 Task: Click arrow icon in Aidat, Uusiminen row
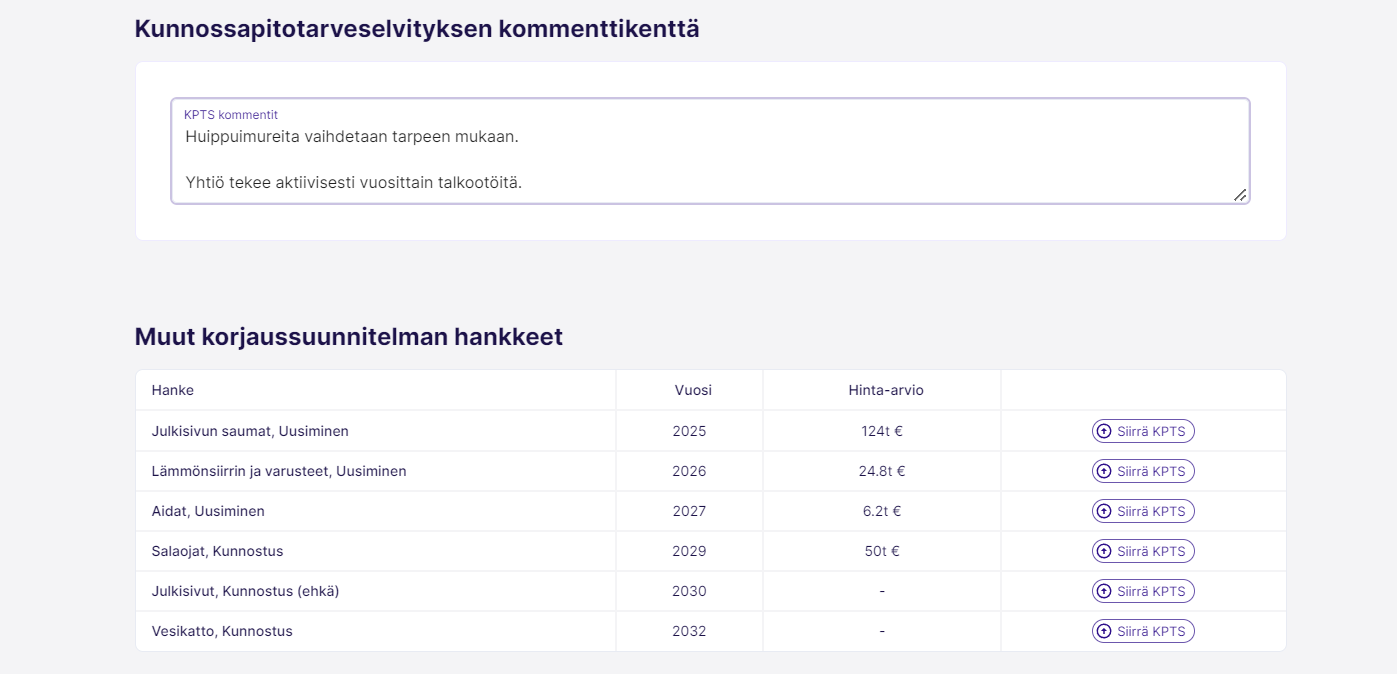click(x=1104, y=511)
